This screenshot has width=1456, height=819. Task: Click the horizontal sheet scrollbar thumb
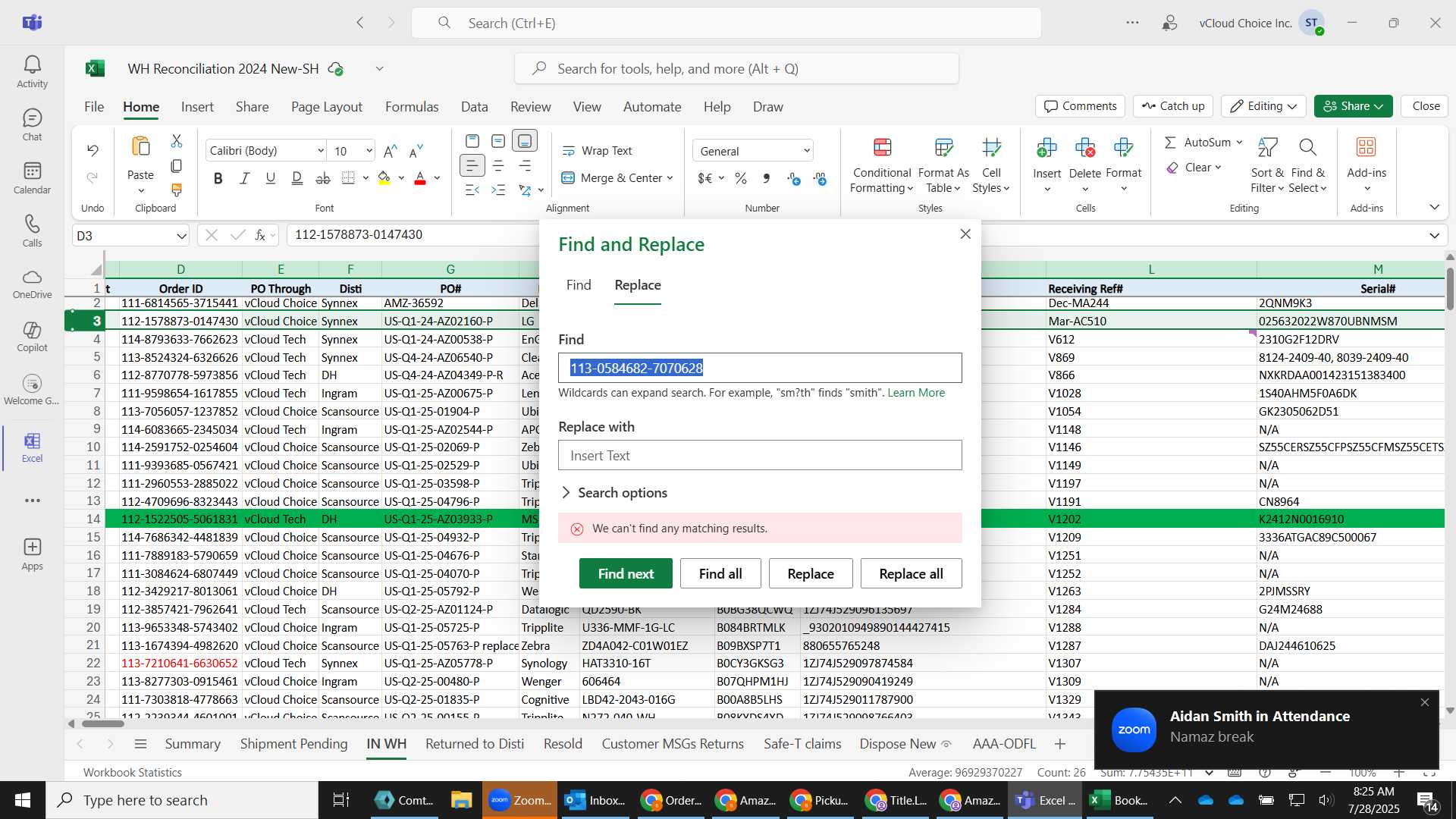tap(102, 723)
